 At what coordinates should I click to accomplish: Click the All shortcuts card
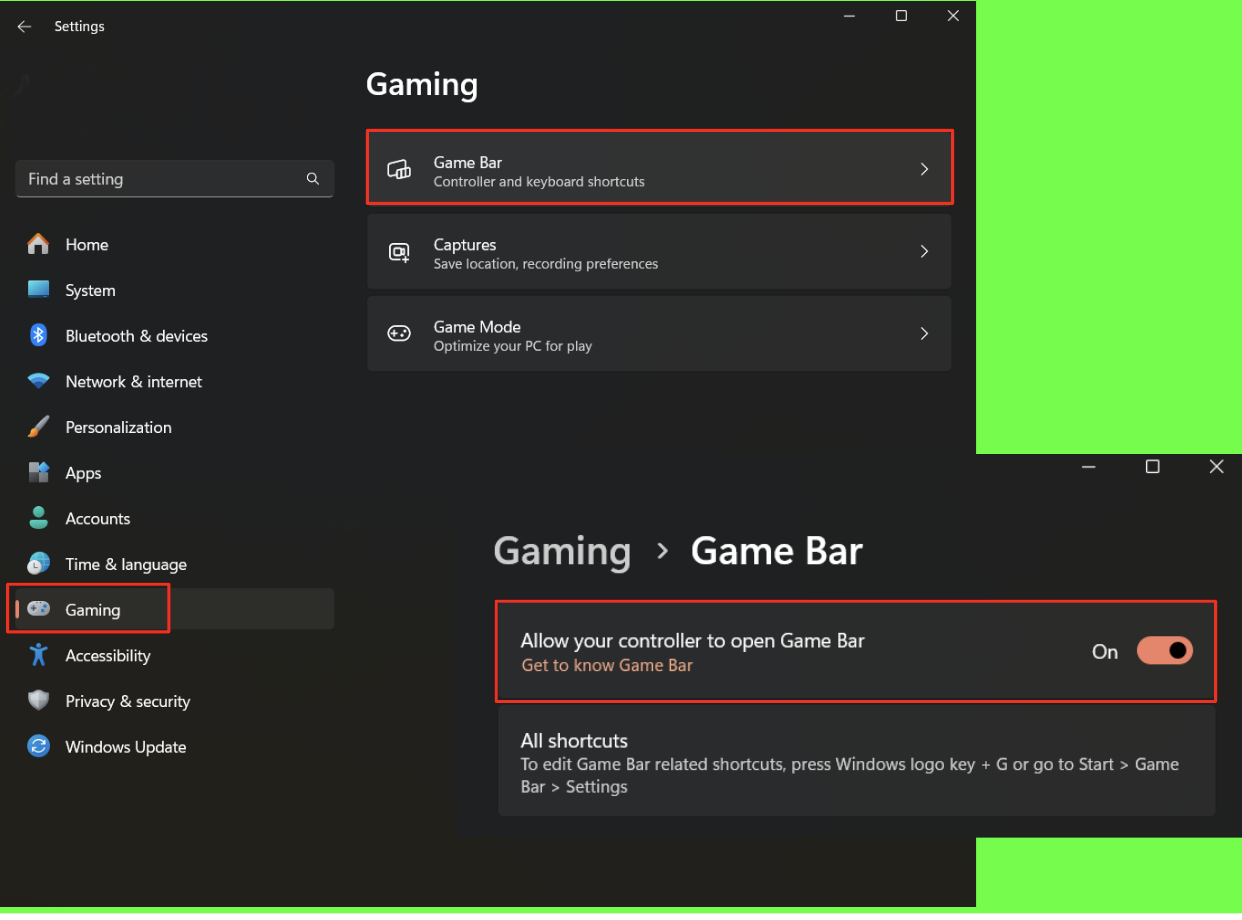coord(856,762)
